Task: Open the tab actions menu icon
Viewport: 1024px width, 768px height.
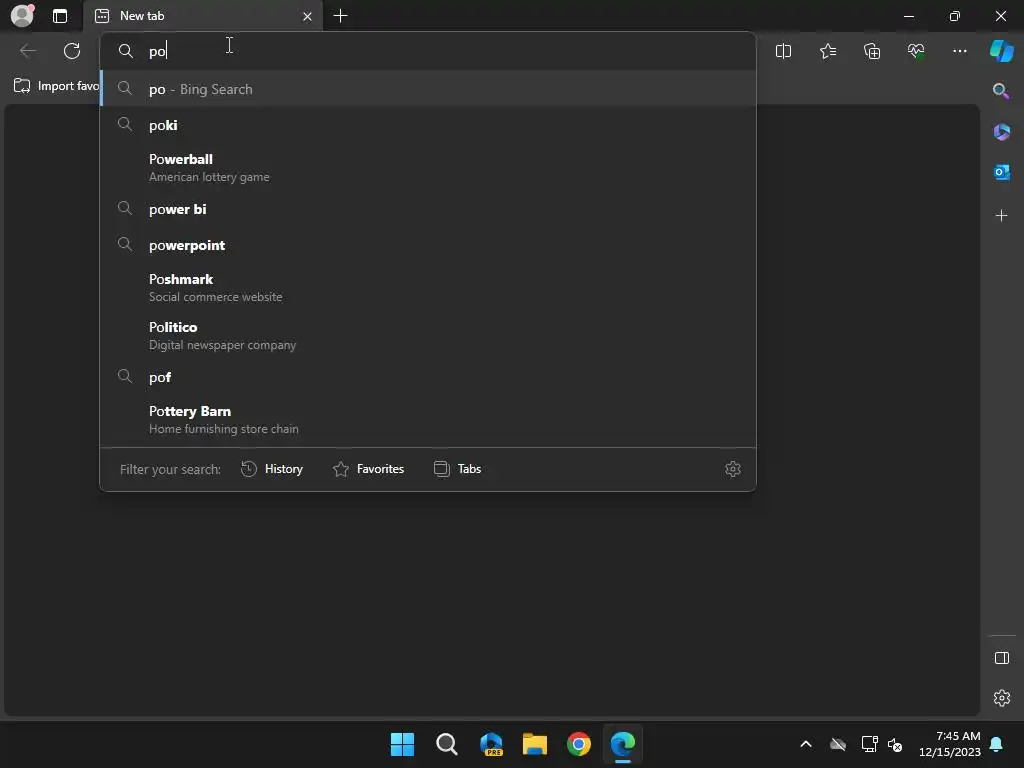Action: tap(60, 16)
